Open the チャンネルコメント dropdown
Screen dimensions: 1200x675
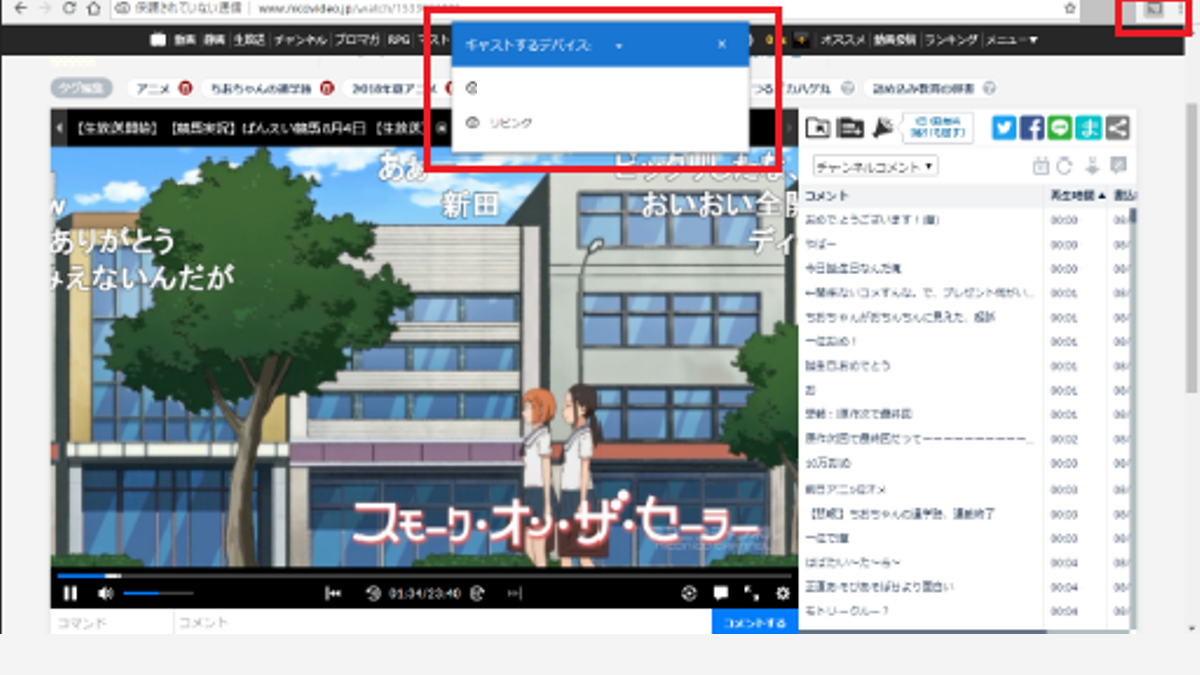(x=875, y=167)
